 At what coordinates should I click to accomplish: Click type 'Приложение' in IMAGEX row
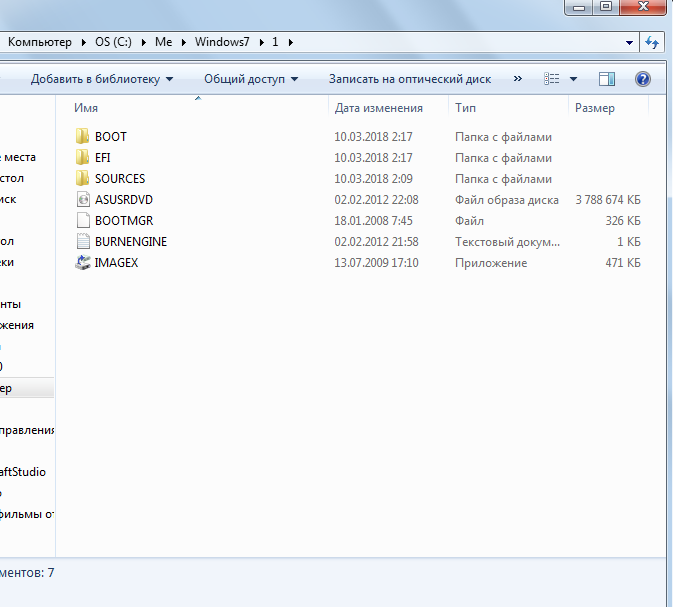pos(491,263)
